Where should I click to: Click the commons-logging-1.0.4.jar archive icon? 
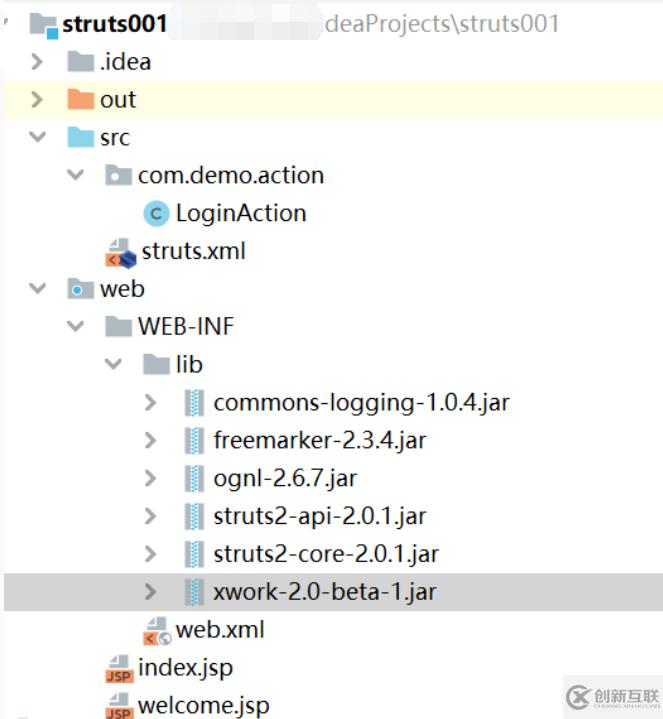(194, 403)
